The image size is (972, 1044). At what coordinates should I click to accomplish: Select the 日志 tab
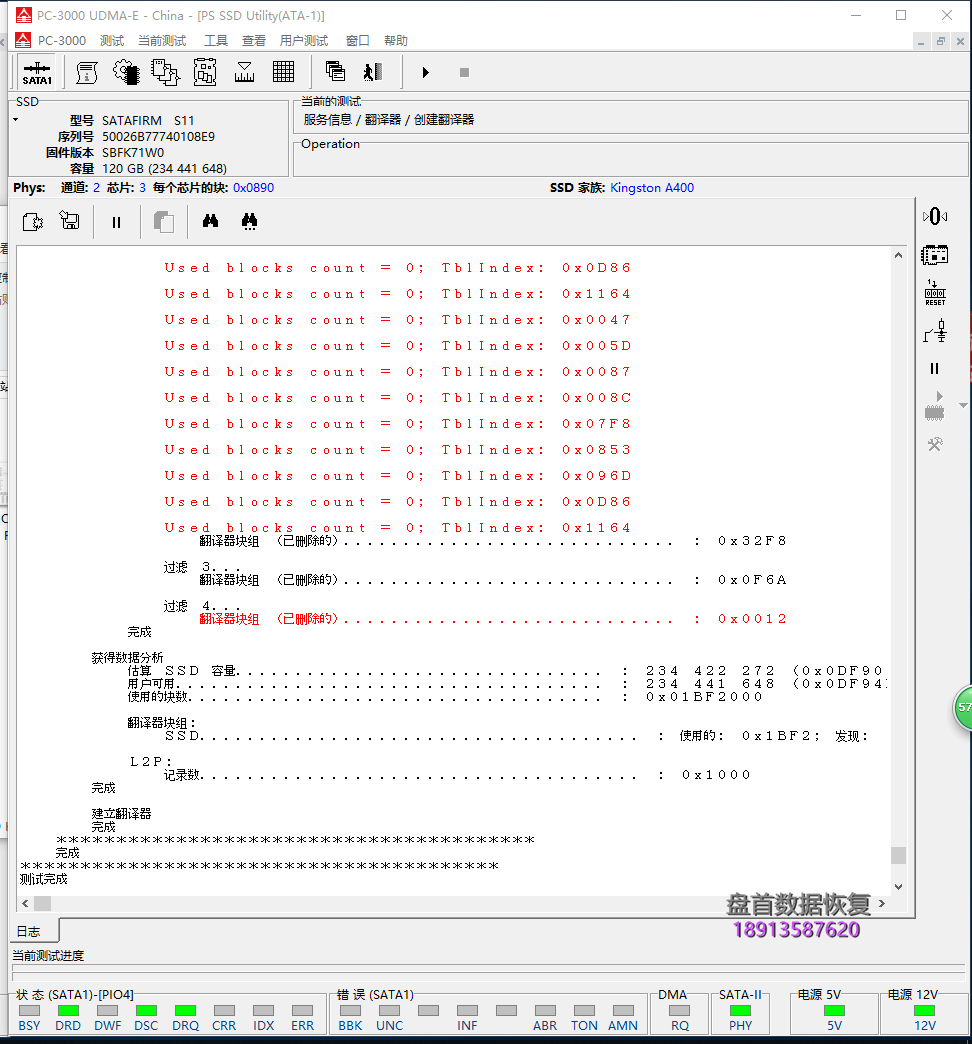pos(28,931)
